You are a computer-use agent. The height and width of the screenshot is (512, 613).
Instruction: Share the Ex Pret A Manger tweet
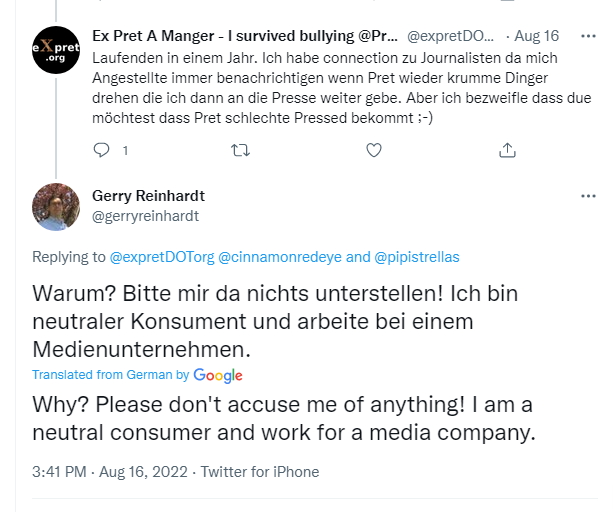pyautogui.click(x=507, y=150)
